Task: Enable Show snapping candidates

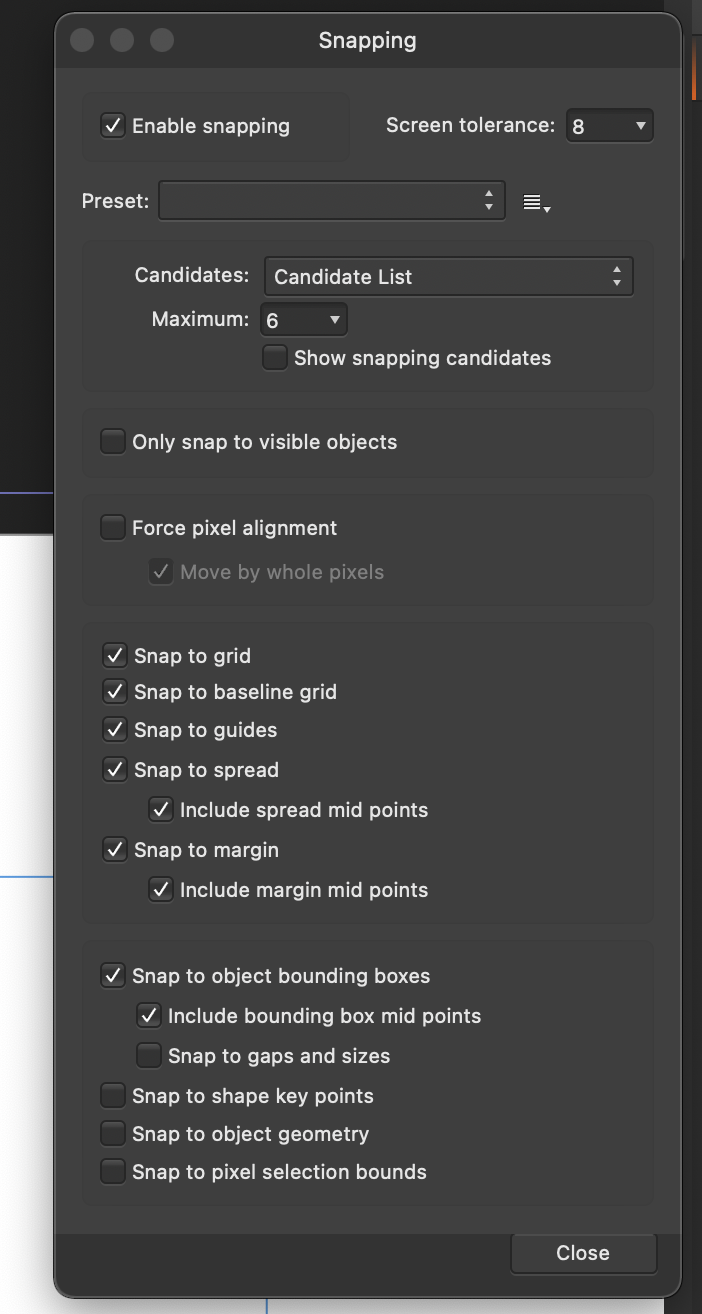Action: [274, 357]
